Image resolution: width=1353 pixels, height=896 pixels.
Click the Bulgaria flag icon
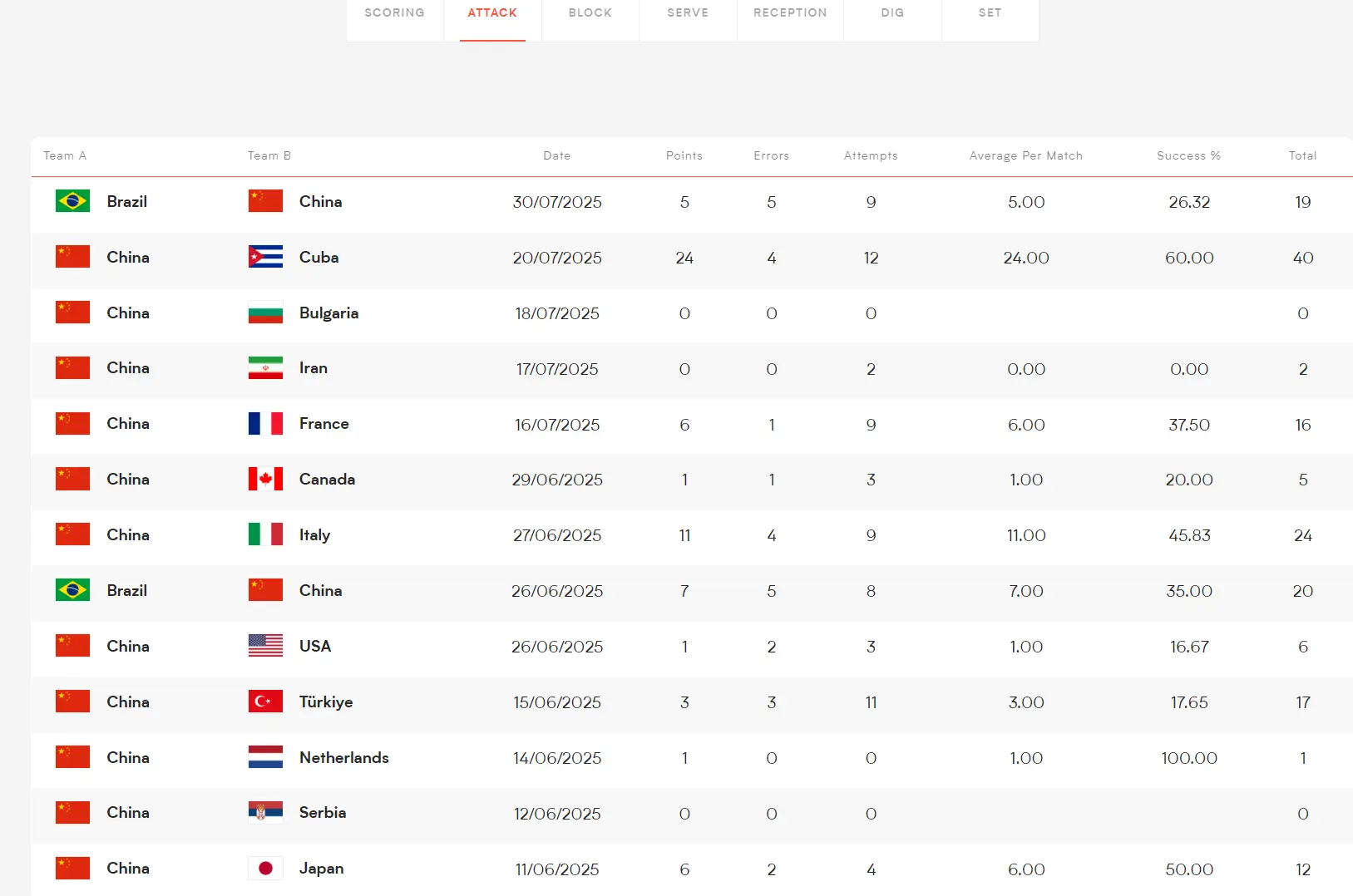(x=265, y=313)
